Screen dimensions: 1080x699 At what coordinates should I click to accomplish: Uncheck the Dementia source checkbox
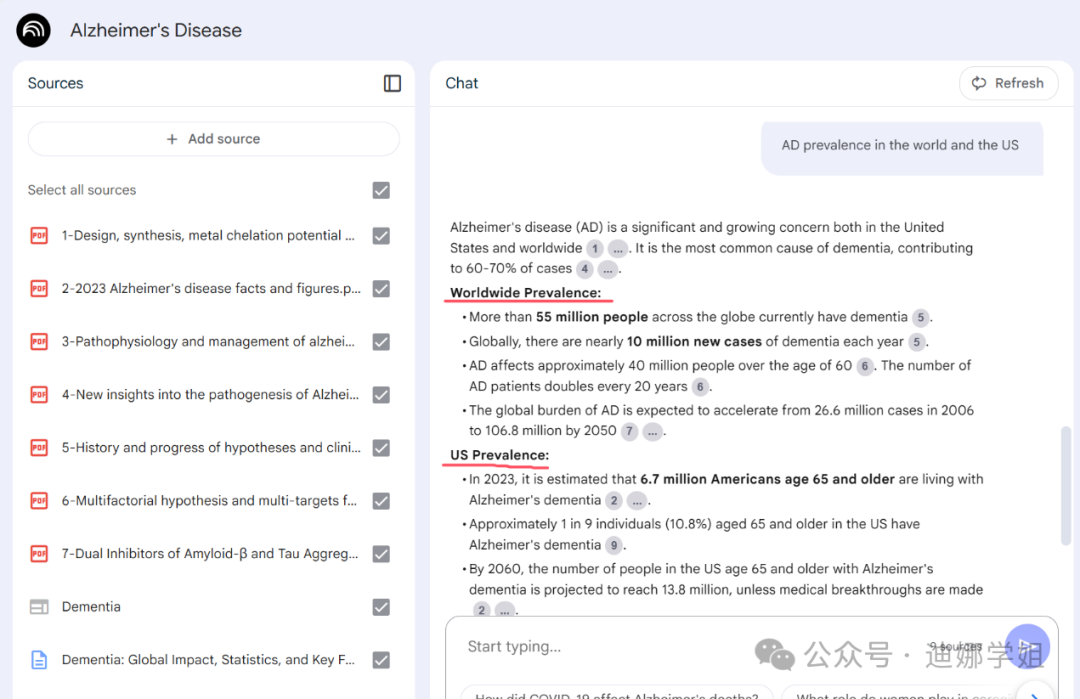click(381, 607)
